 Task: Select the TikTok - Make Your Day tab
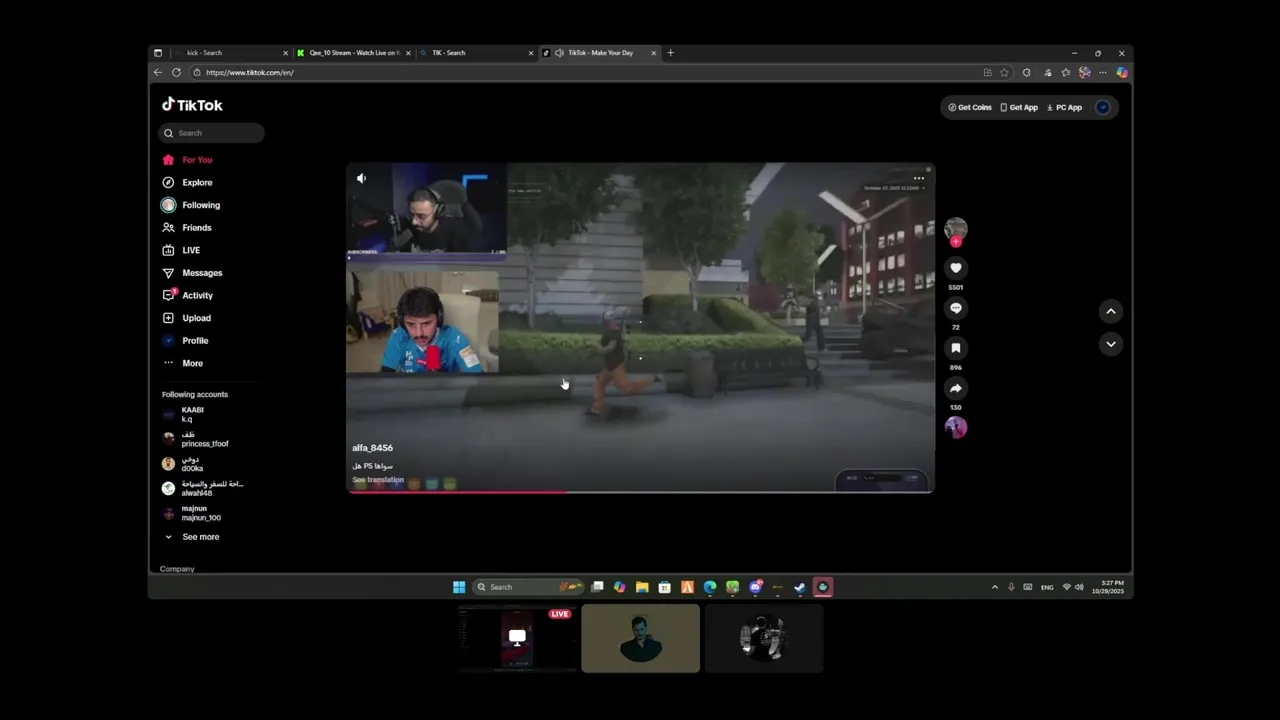(x=599, y=53)
